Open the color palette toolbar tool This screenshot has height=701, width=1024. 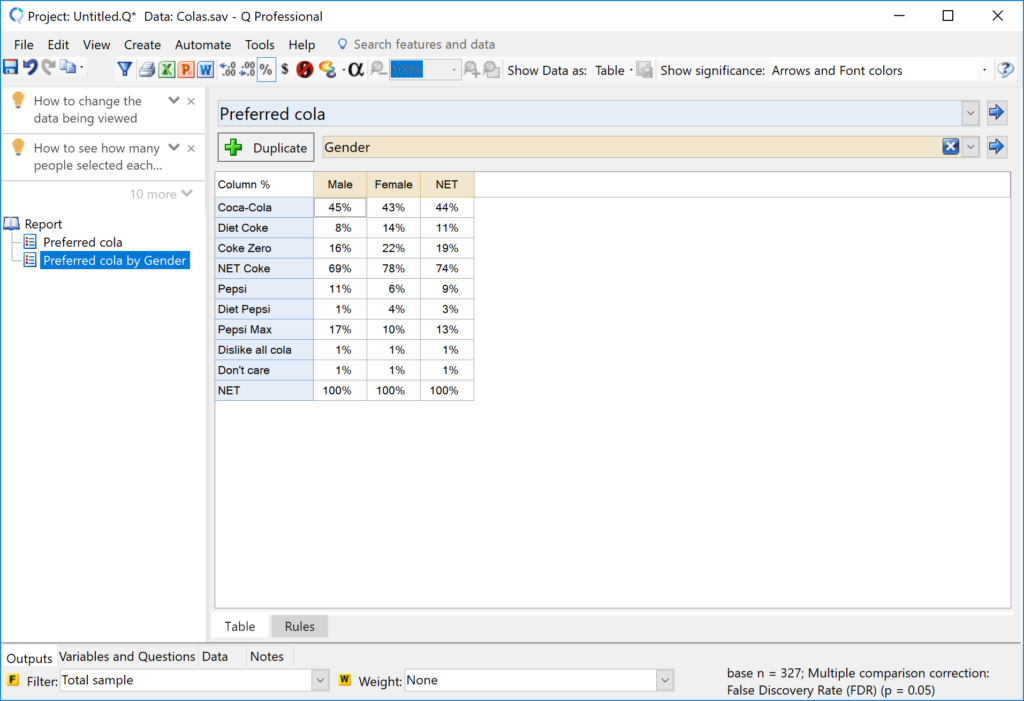click(x=327, y=69)
